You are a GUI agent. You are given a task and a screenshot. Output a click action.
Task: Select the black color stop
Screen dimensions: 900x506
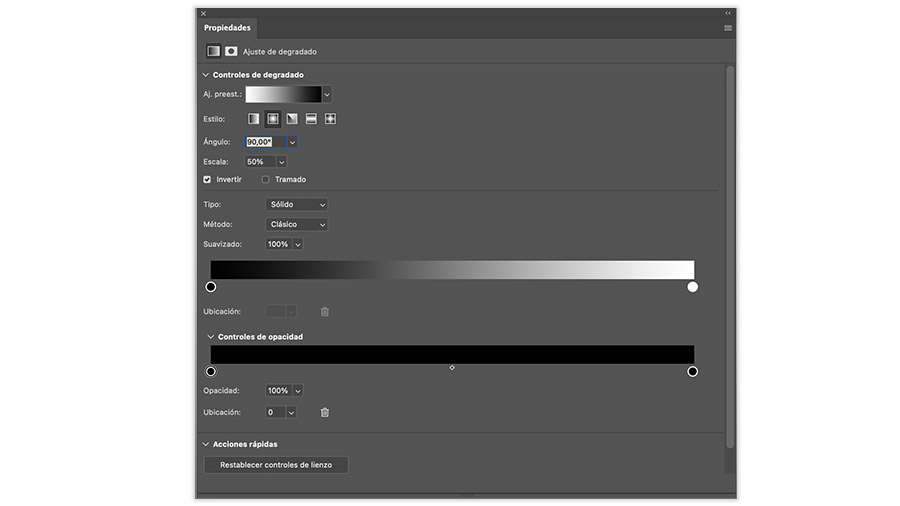coord(211,287)
